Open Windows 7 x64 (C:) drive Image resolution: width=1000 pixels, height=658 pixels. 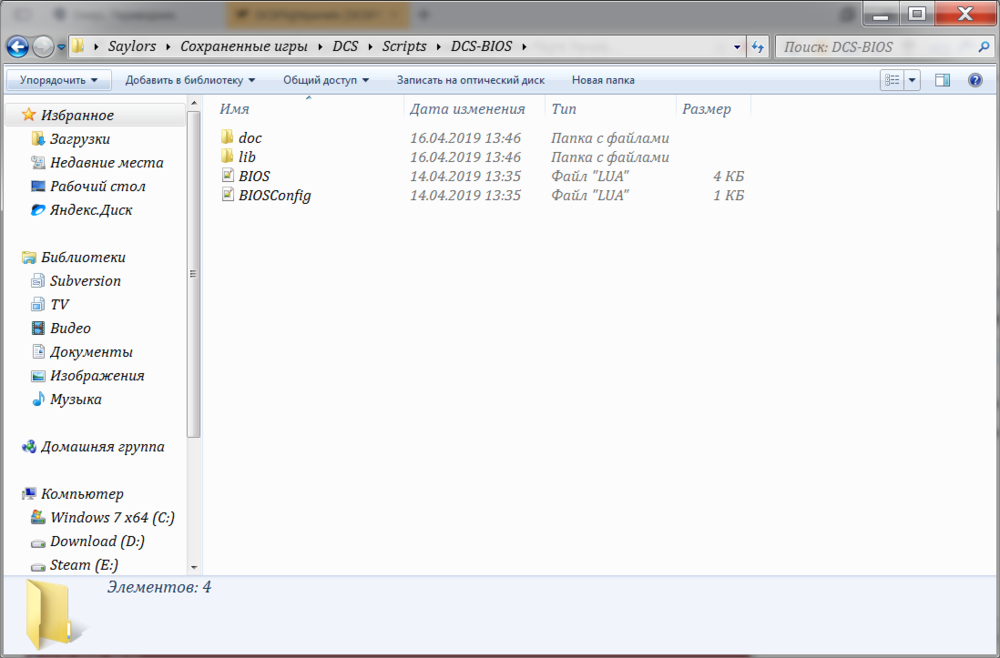112,517
